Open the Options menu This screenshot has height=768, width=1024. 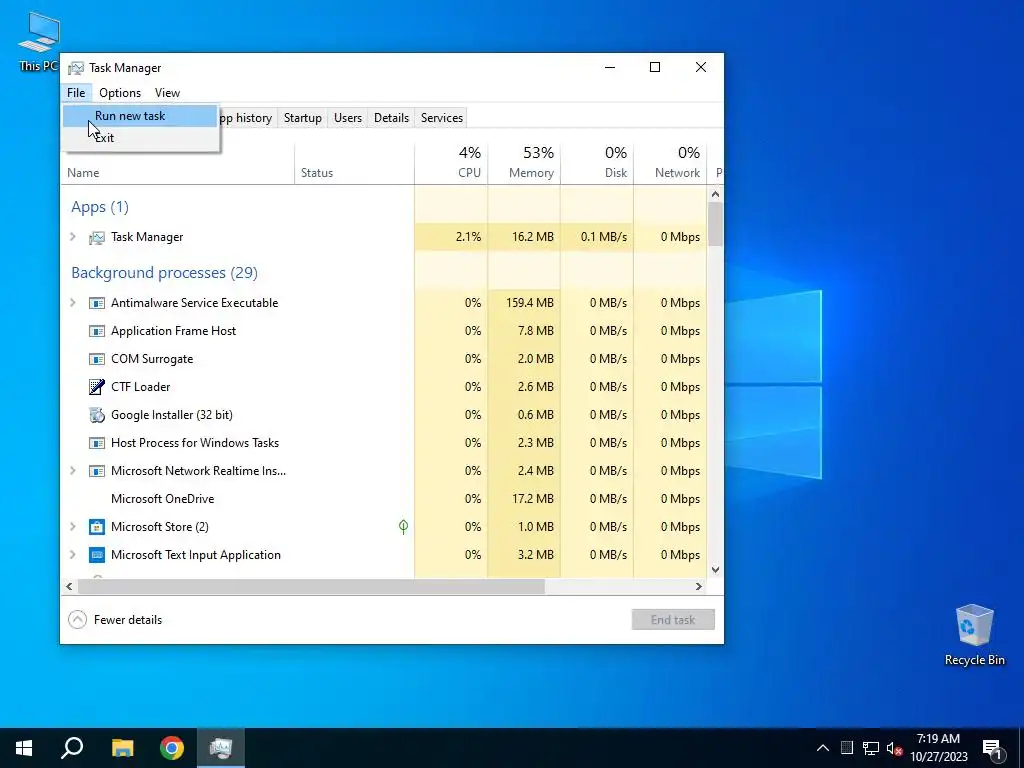coord(120,93)
